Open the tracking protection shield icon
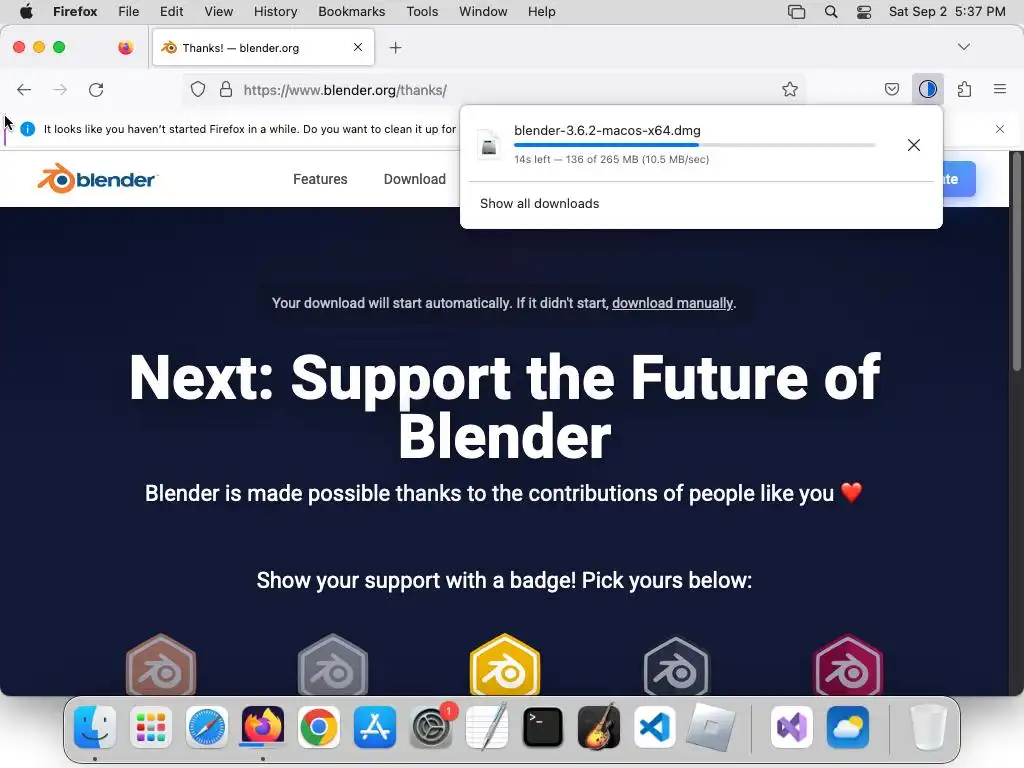 (x=198, y=89)
